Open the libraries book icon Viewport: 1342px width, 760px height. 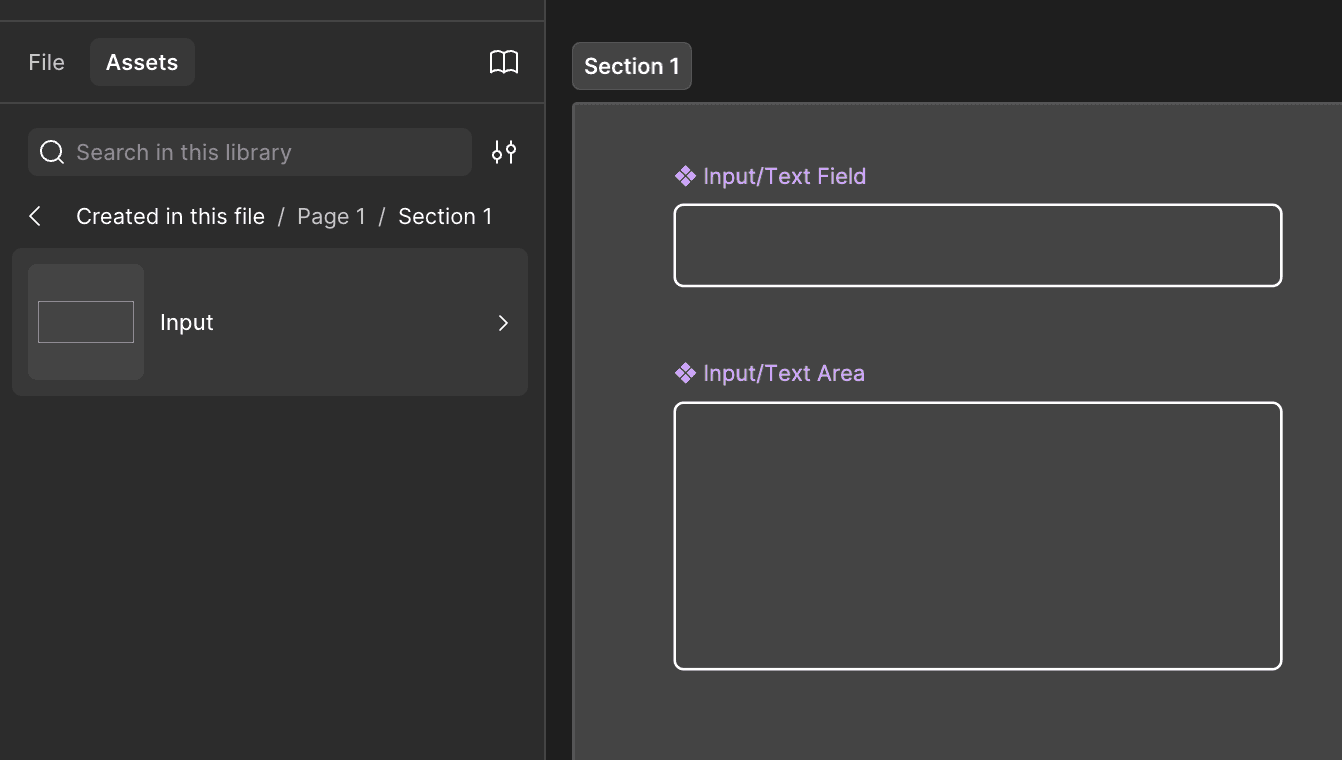click(504, 61)
